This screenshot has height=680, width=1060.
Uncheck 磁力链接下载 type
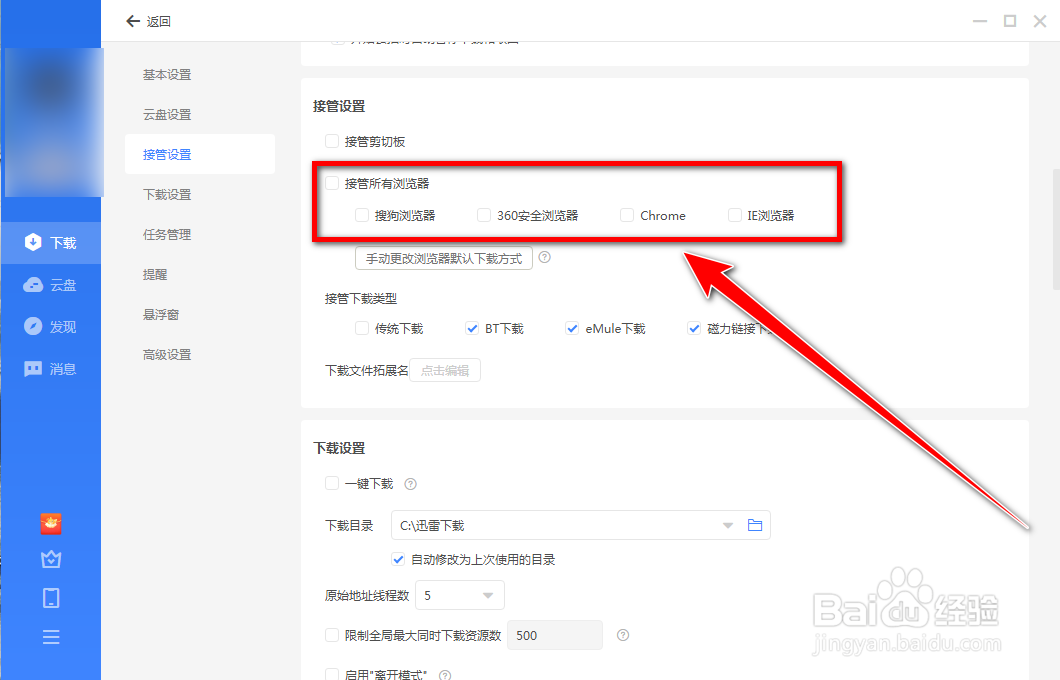pos(694,329)
